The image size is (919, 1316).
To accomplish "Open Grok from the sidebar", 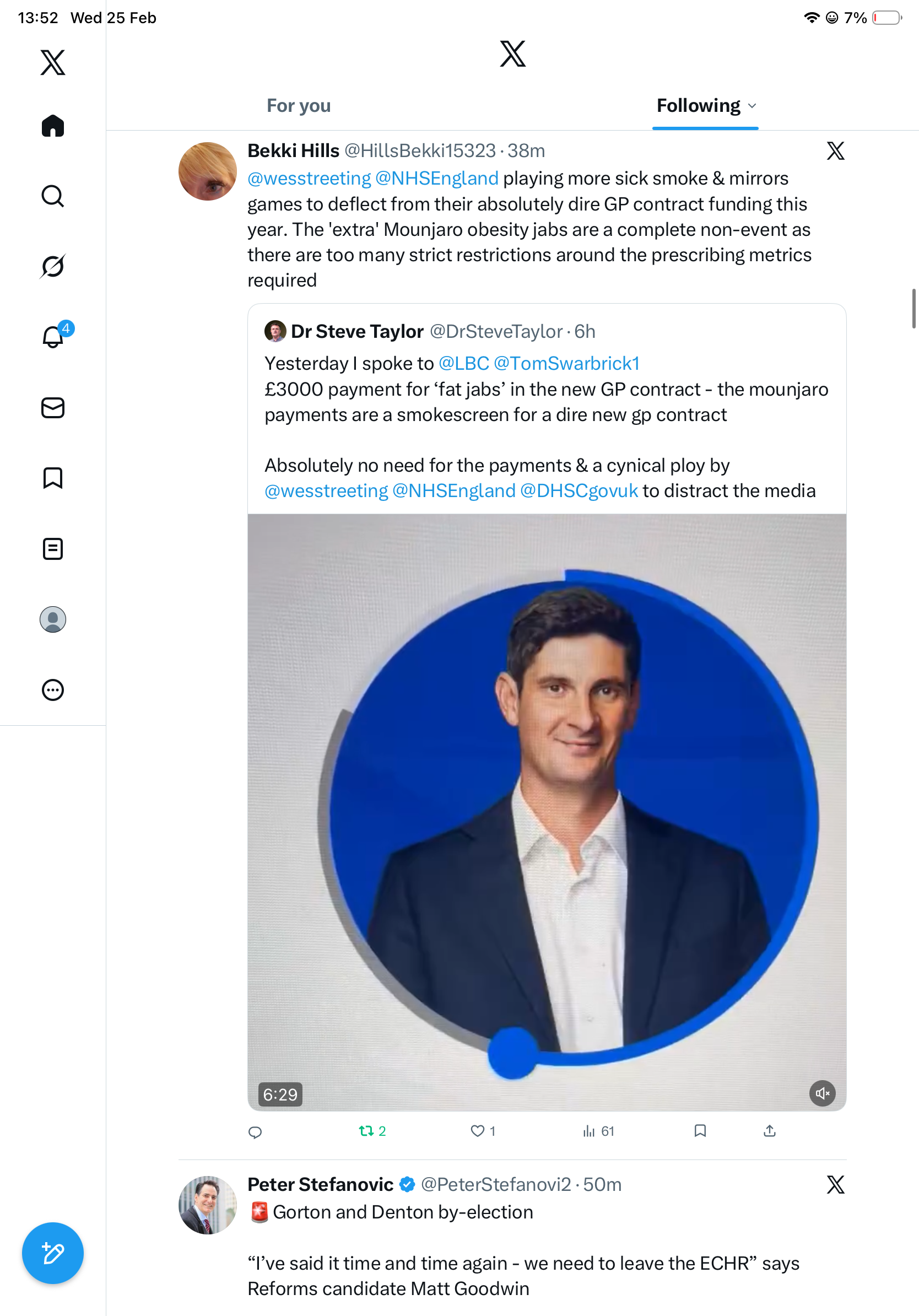I will [53, 266].
